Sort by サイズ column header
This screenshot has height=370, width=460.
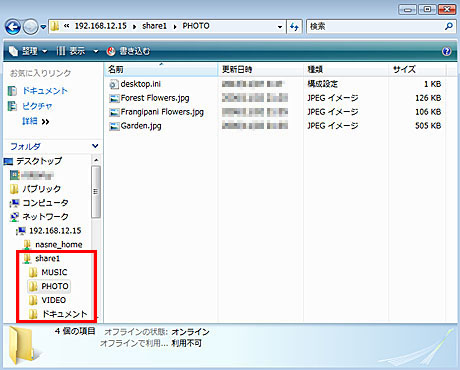point(417,69)
